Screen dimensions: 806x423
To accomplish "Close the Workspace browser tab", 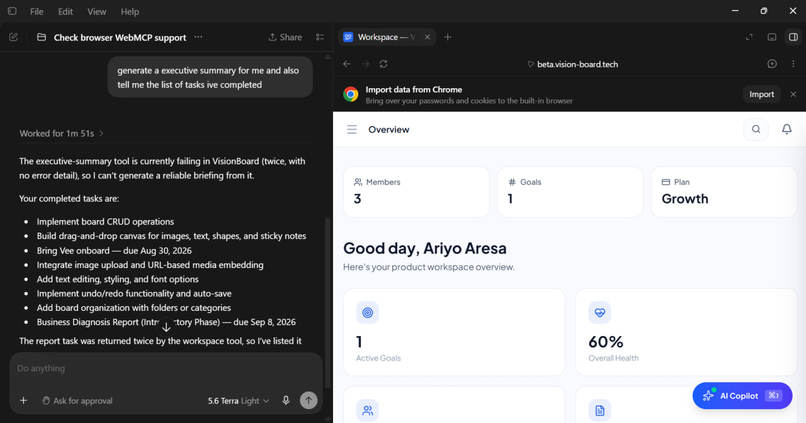I will (x=427, y=37).
